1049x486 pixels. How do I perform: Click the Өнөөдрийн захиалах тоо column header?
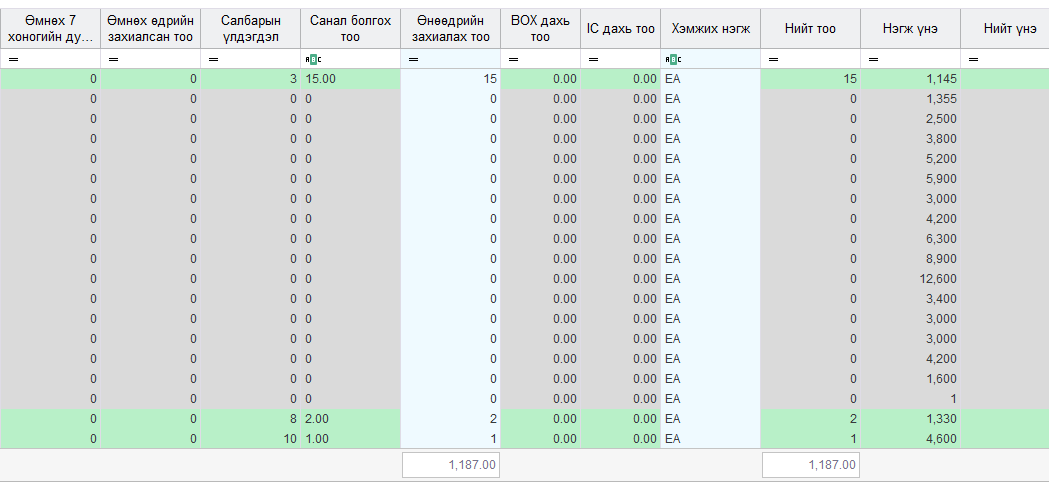(x=450, y=29)
